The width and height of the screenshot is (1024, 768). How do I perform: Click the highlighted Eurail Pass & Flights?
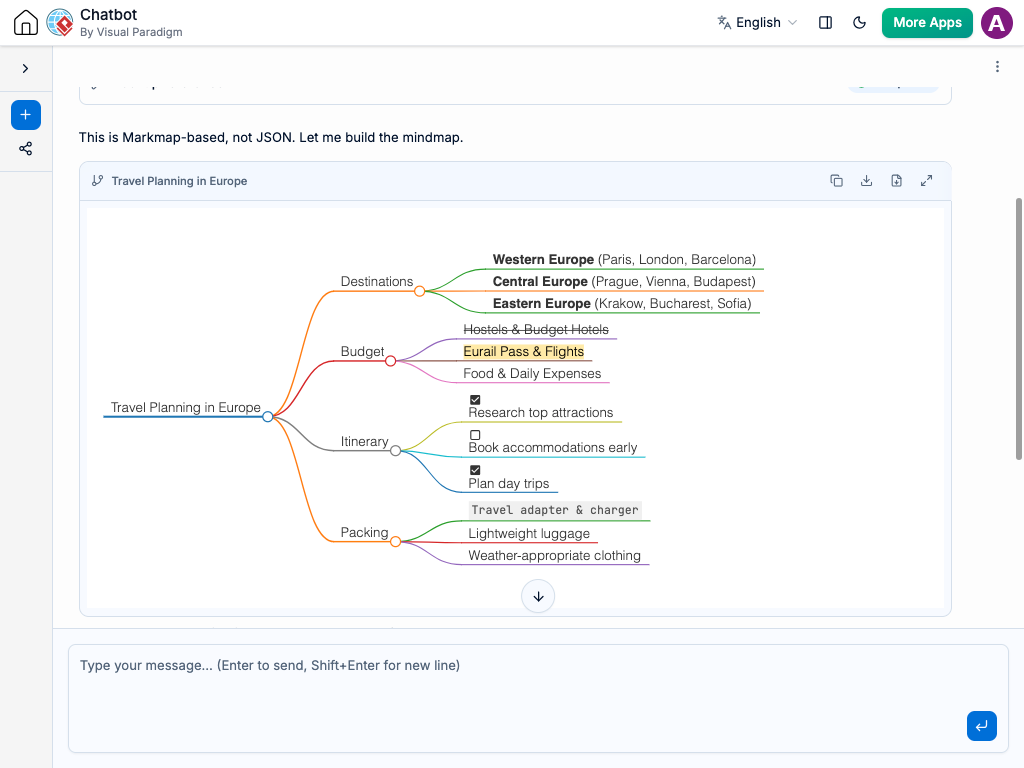(x=523, y=352)
